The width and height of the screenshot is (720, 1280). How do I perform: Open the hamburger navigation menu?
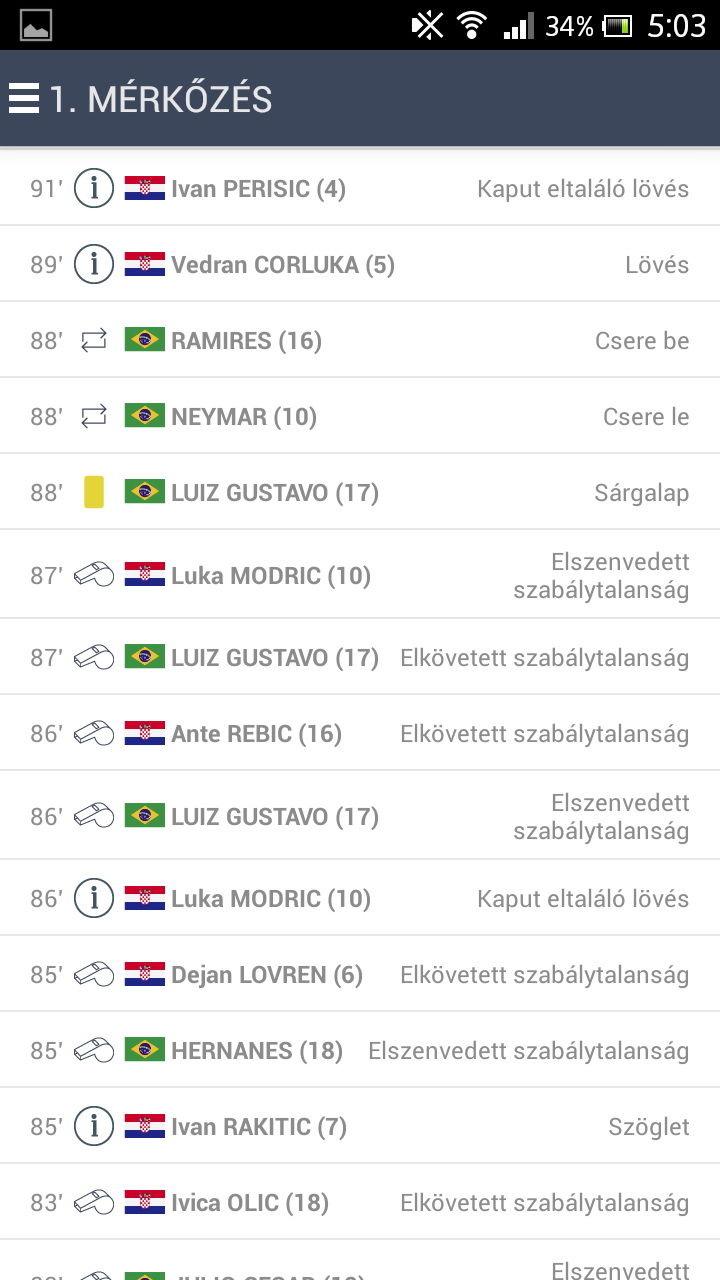tap(23, 99)
